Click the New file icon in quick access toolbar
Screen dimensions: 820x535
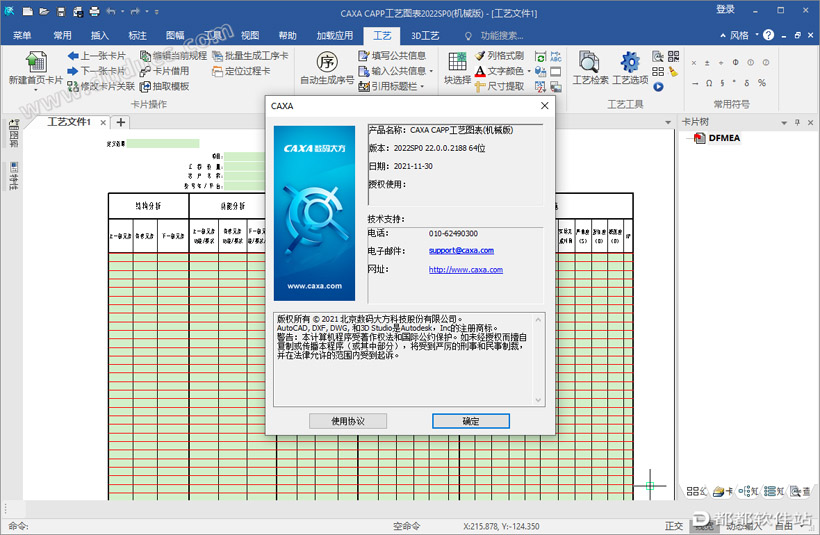click(x=28, y=11)
